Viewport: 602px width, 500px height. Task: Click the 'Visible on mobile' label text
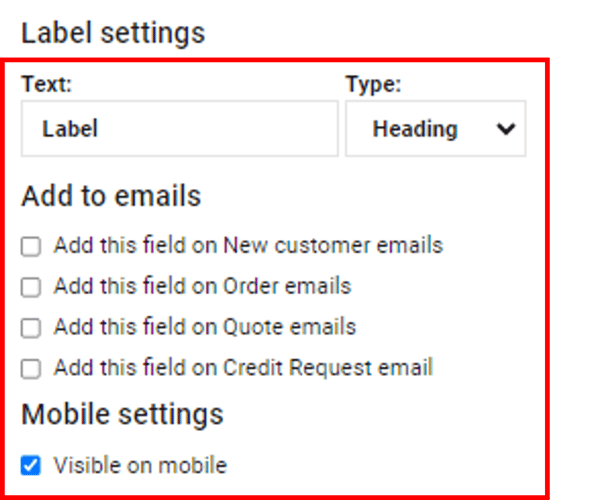[x=140, y=465]
